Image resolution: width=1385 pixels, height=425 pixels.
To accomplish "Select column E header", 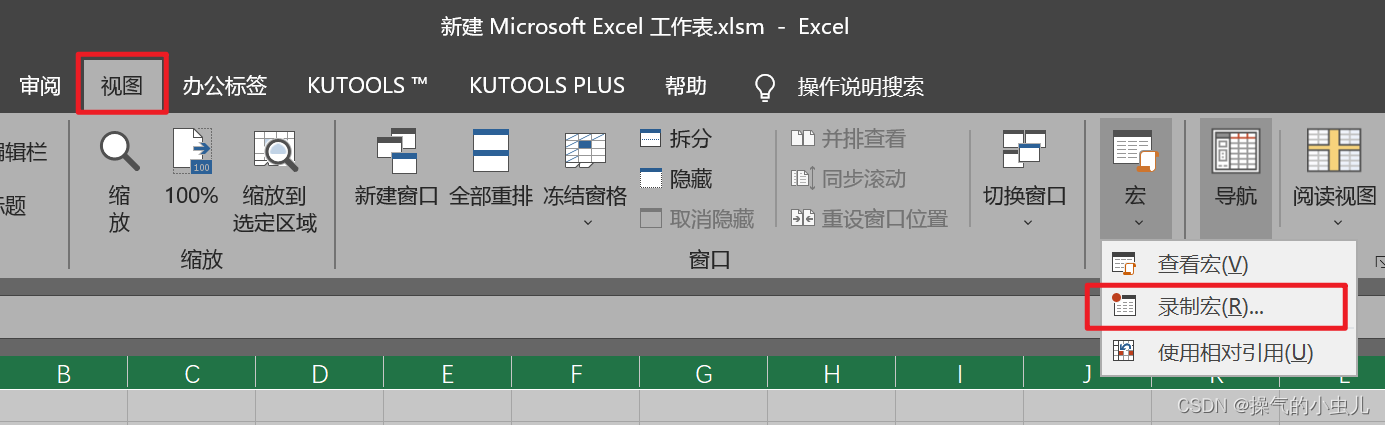I will coord(448,374).
